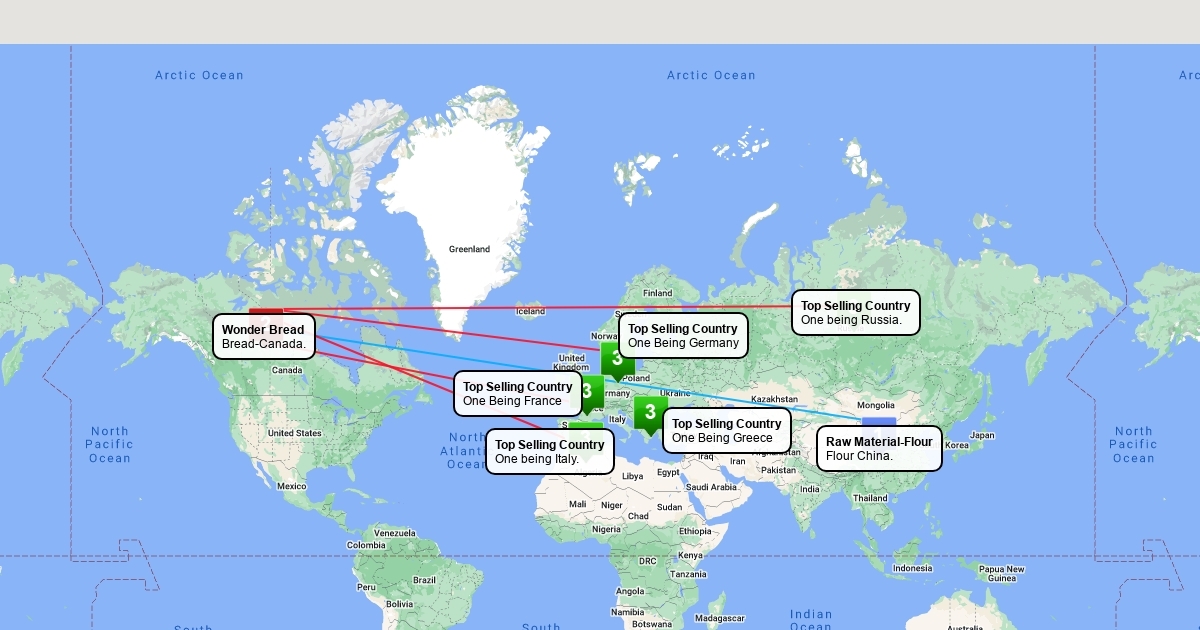This screenshot has height=630, width=1200.
Task: Click the United States map label
Action: (294, 433)
